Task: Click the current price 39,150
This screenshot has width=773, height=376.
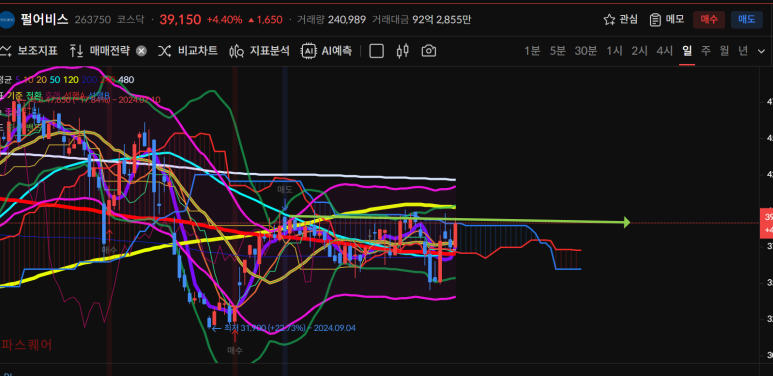Action: pyautogui.click(x=180, y=20)
